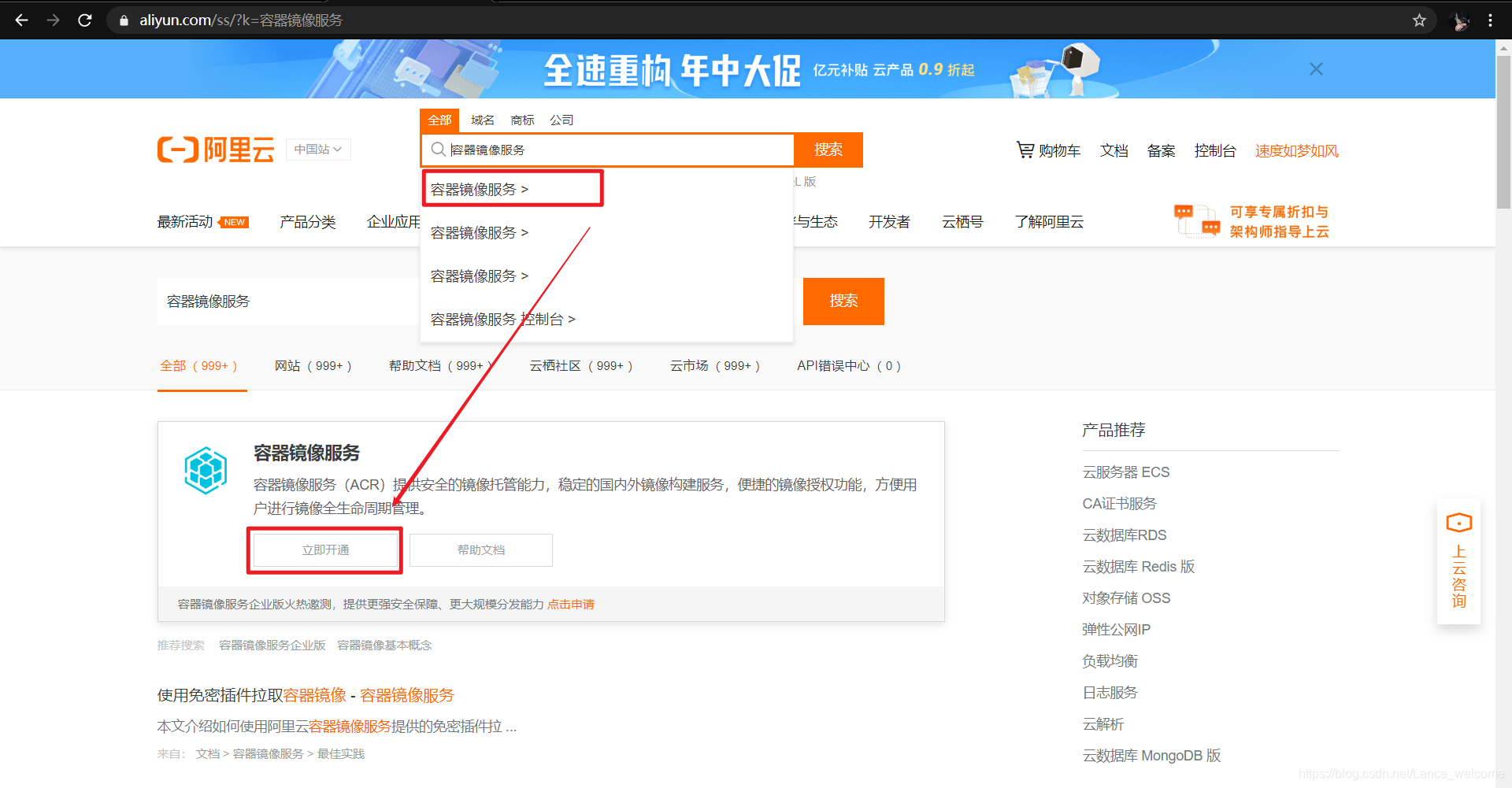
Task: Open the browser three-dot menu
Action: coord(1490,20)
